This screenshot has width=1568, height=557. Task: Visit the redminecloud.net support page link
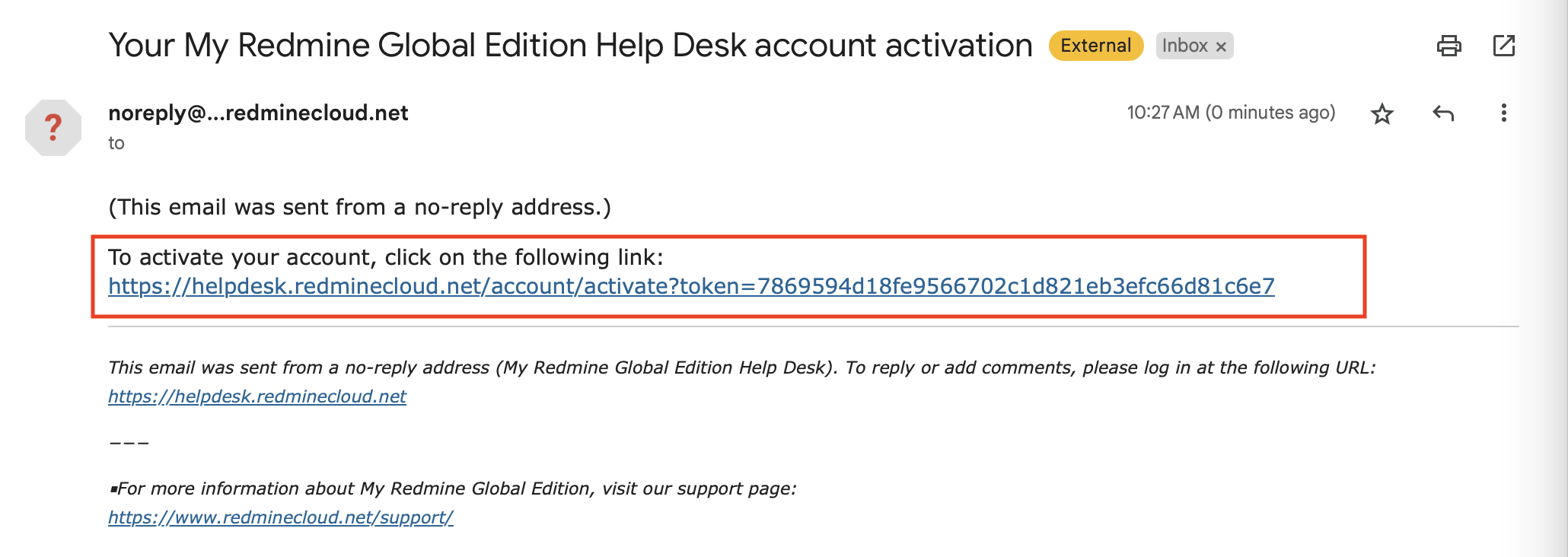coord(280,517)
